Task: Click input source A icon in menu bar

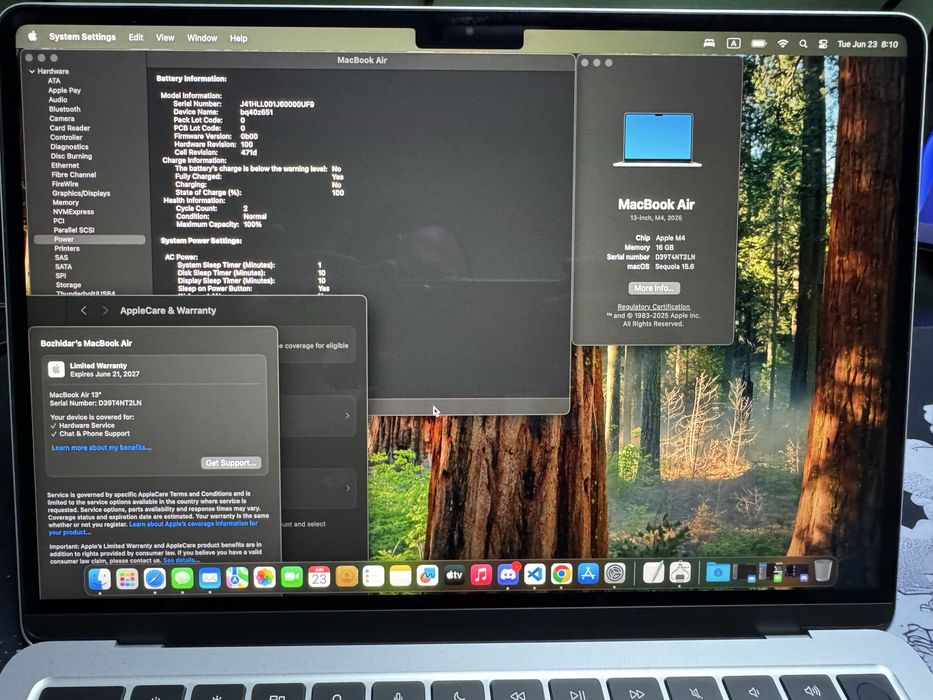Action: (x=734, y=43)
